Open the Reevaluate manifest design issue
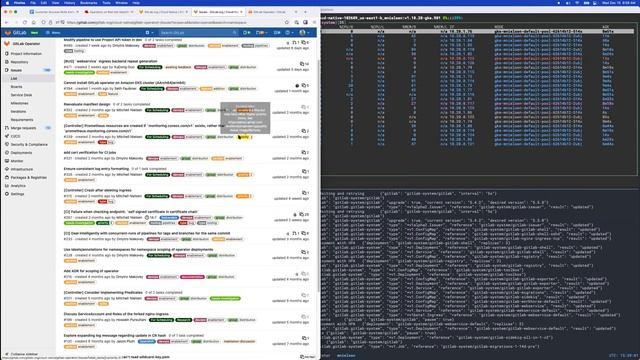 click(87, 104)
